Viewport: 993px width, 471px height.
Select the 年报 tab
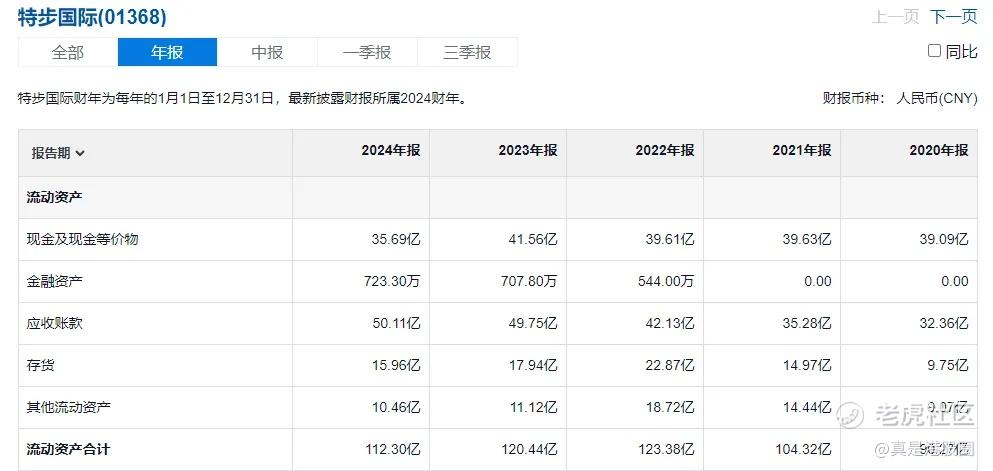[x=167, y=52]
